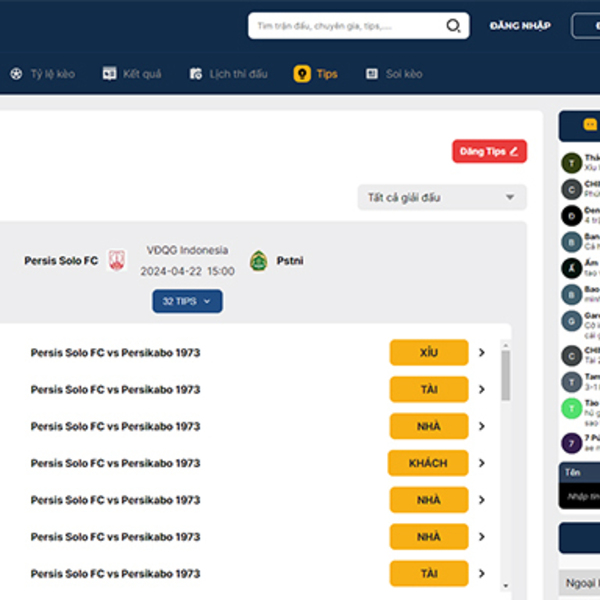Viewport: 600px width, 600px height.
Task: Click the chat message input box
Action: pos(580,496)
